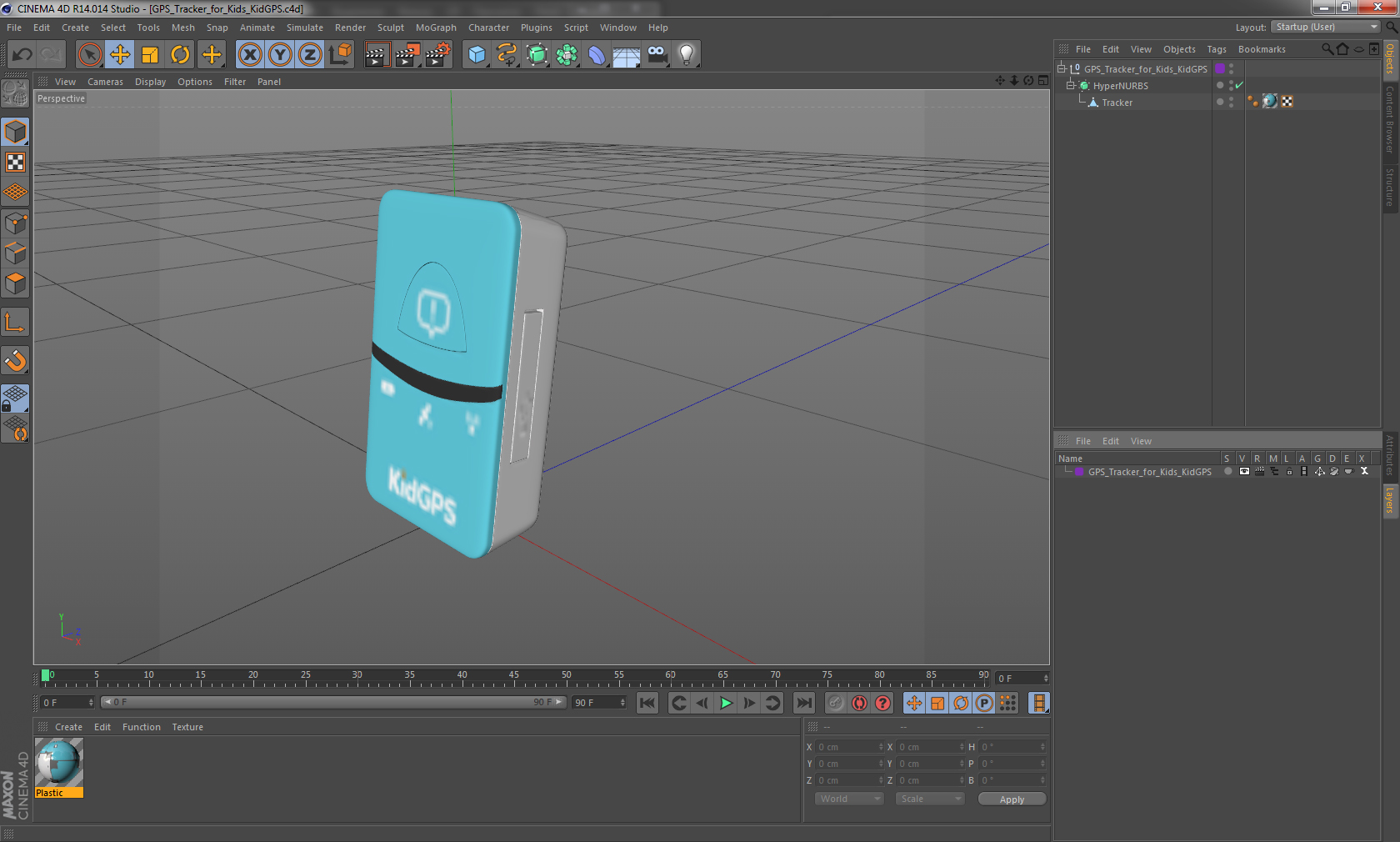Render to Picture Viewer icon

click(x=407, y=55)
